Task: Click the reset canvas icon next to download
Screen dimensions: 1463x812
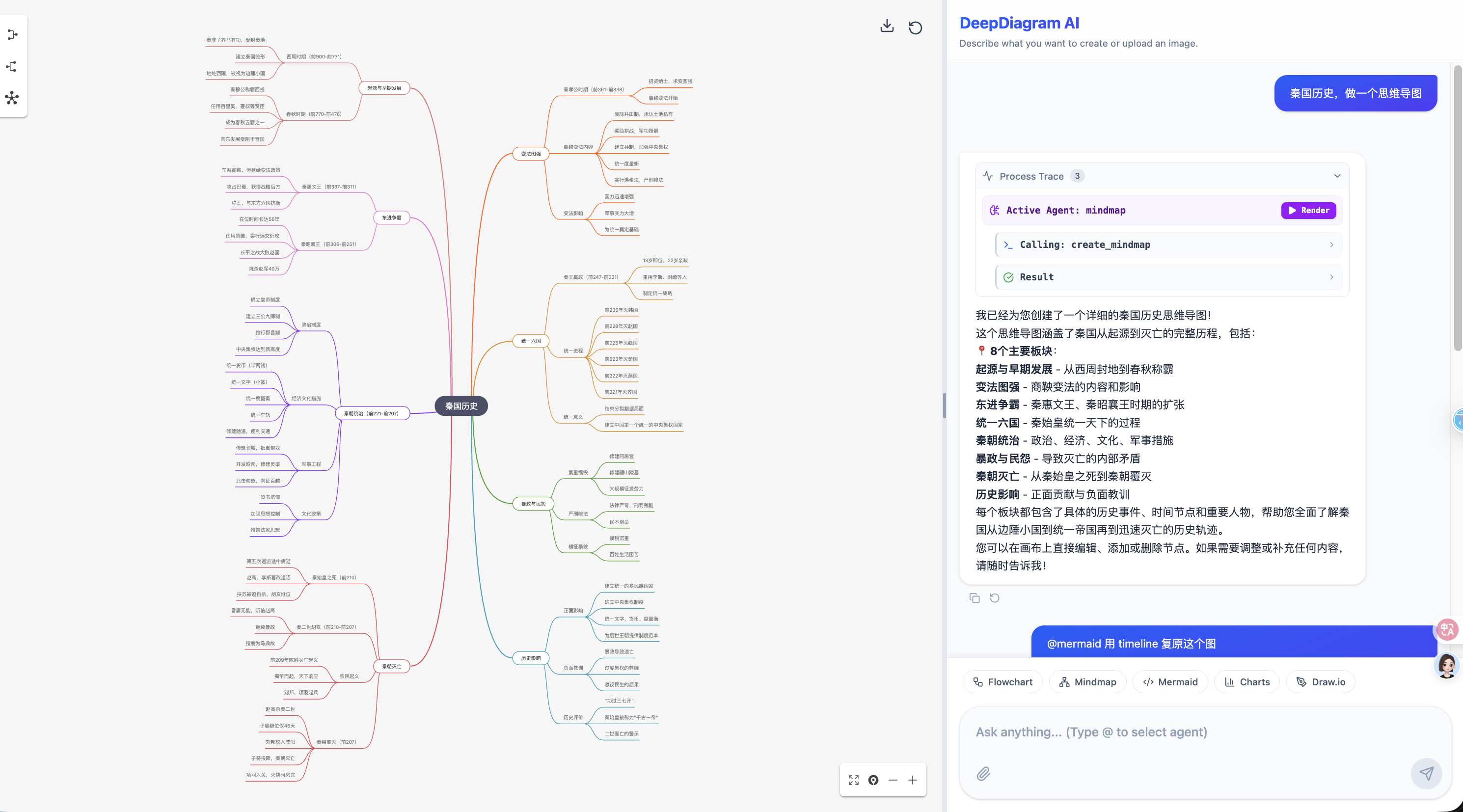Action: 915,27
